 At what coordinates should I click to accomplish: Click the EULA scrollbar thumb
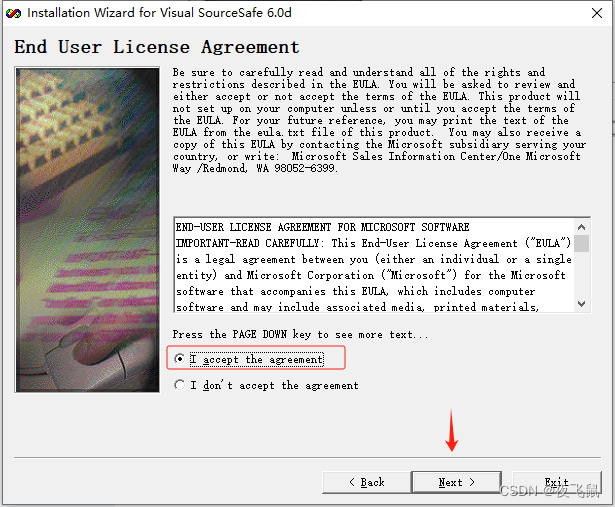pyautogui.click(x=582, y=244)
